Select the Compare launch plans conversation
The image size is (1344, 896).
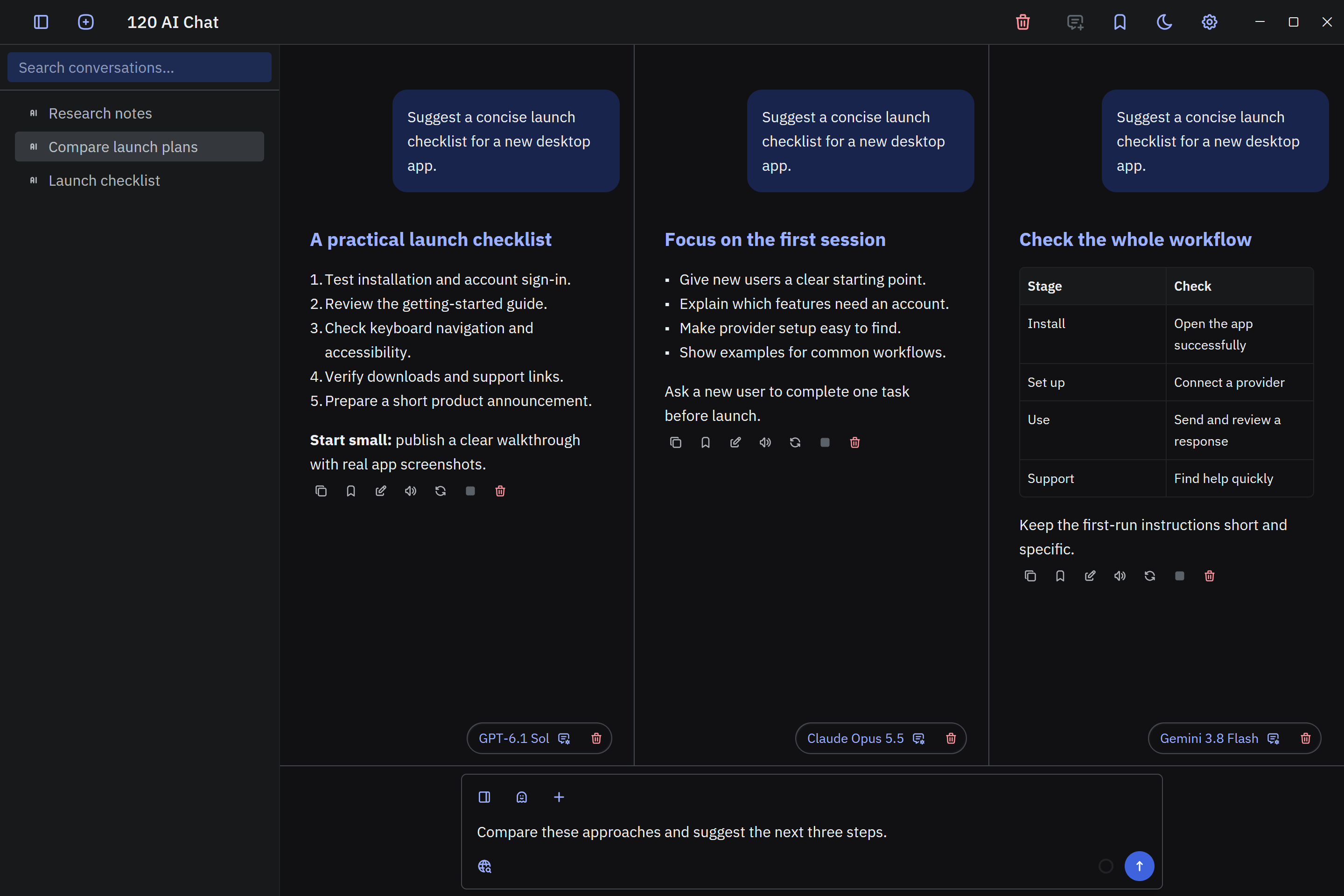(140, 147)
